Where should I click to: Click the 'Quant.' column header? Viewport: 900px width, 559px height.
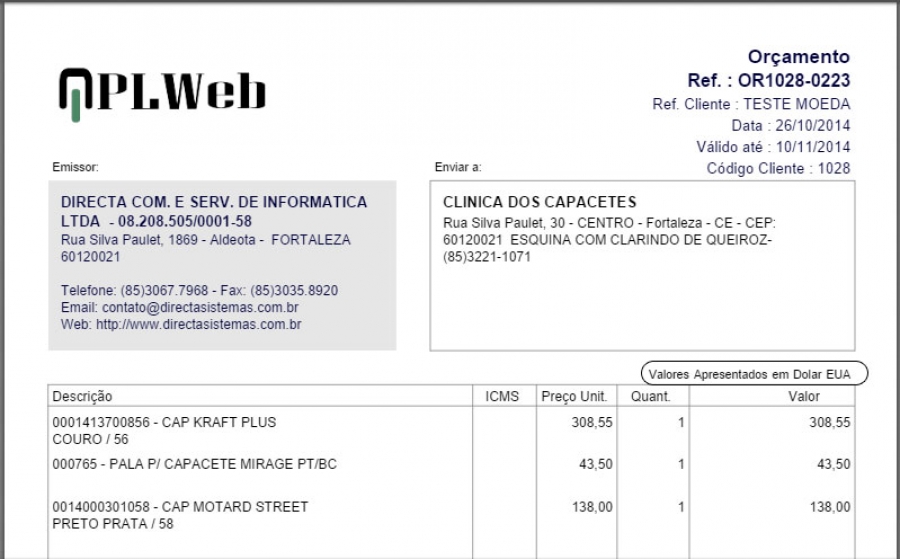pos(650,397)
